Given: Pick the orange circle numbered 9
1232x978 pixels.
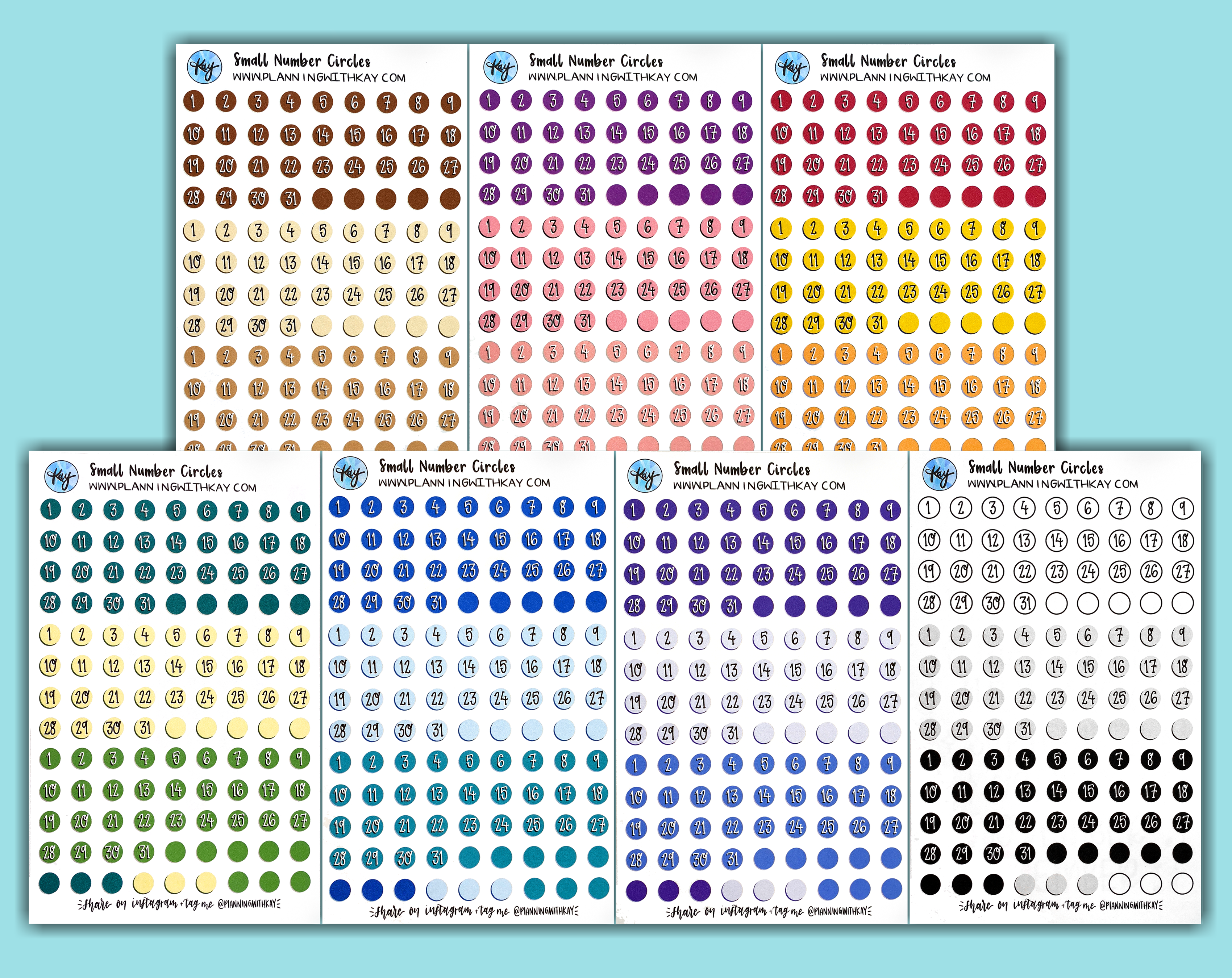Looking at the screenshot, I should 1035,354.
